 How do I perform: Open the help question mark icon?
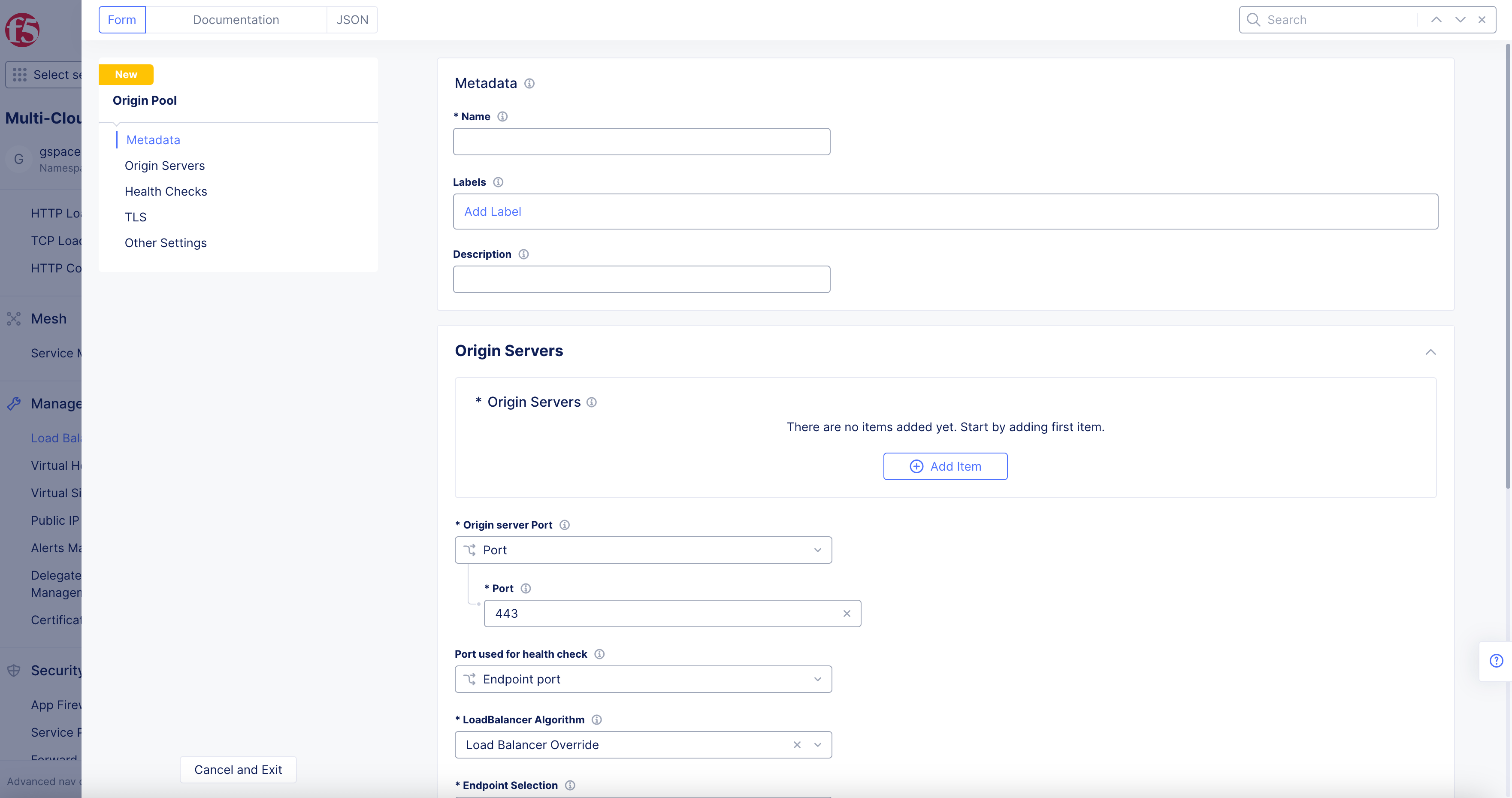tap(1496, 661)
